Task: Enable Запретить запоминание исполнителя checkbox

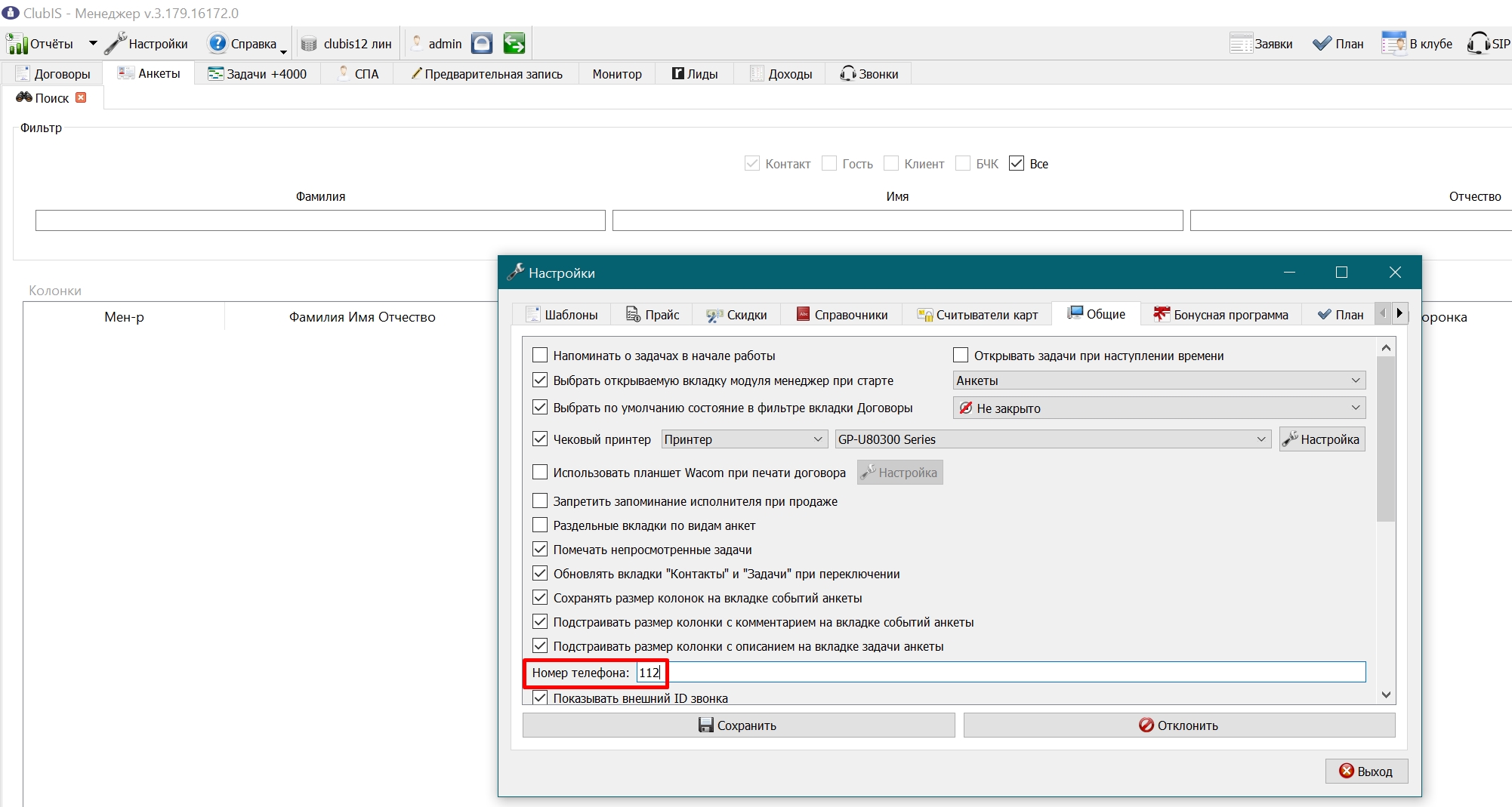Action: coord(540,501)
